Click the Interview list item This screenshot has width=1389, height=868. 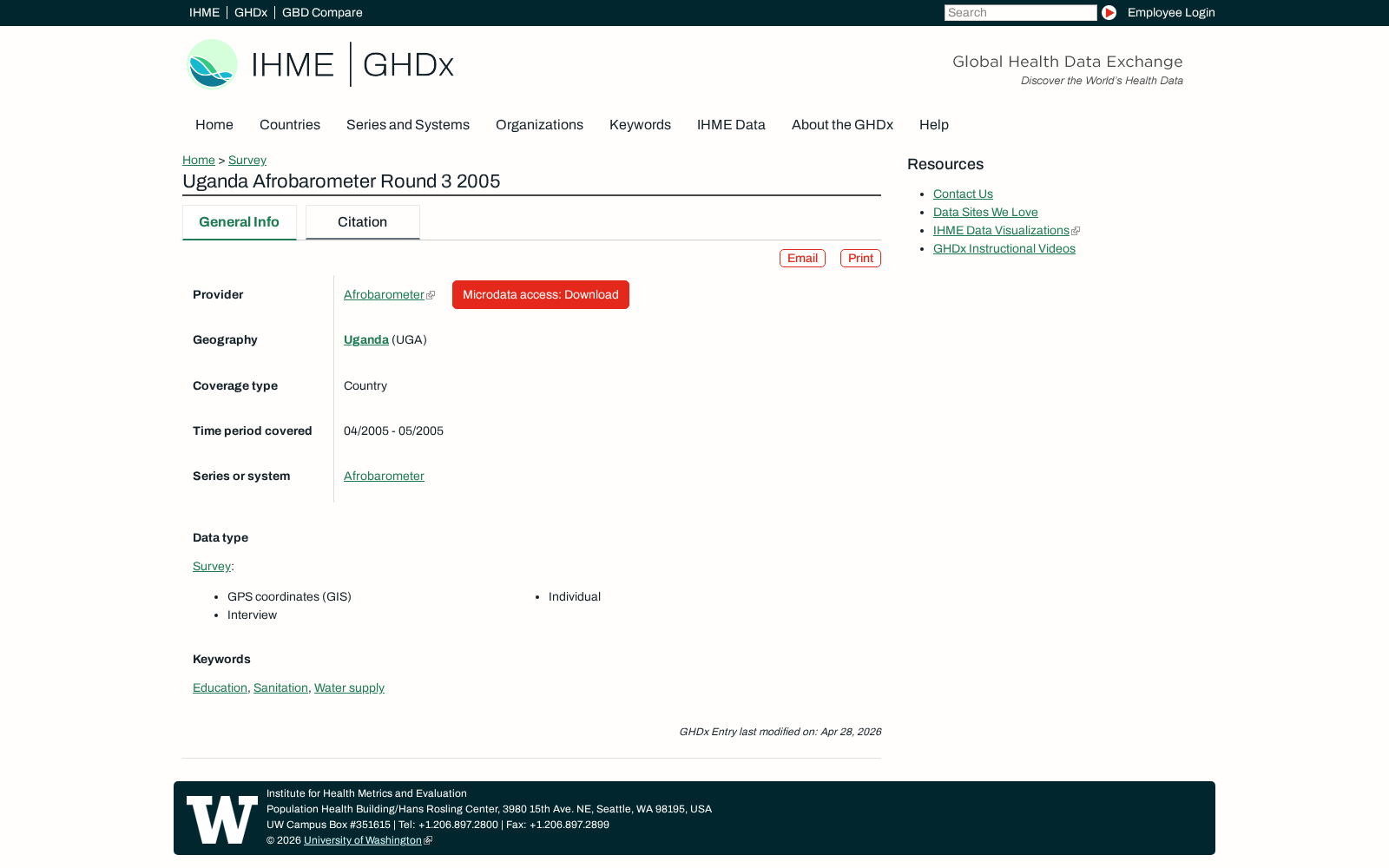pos(252,615)
